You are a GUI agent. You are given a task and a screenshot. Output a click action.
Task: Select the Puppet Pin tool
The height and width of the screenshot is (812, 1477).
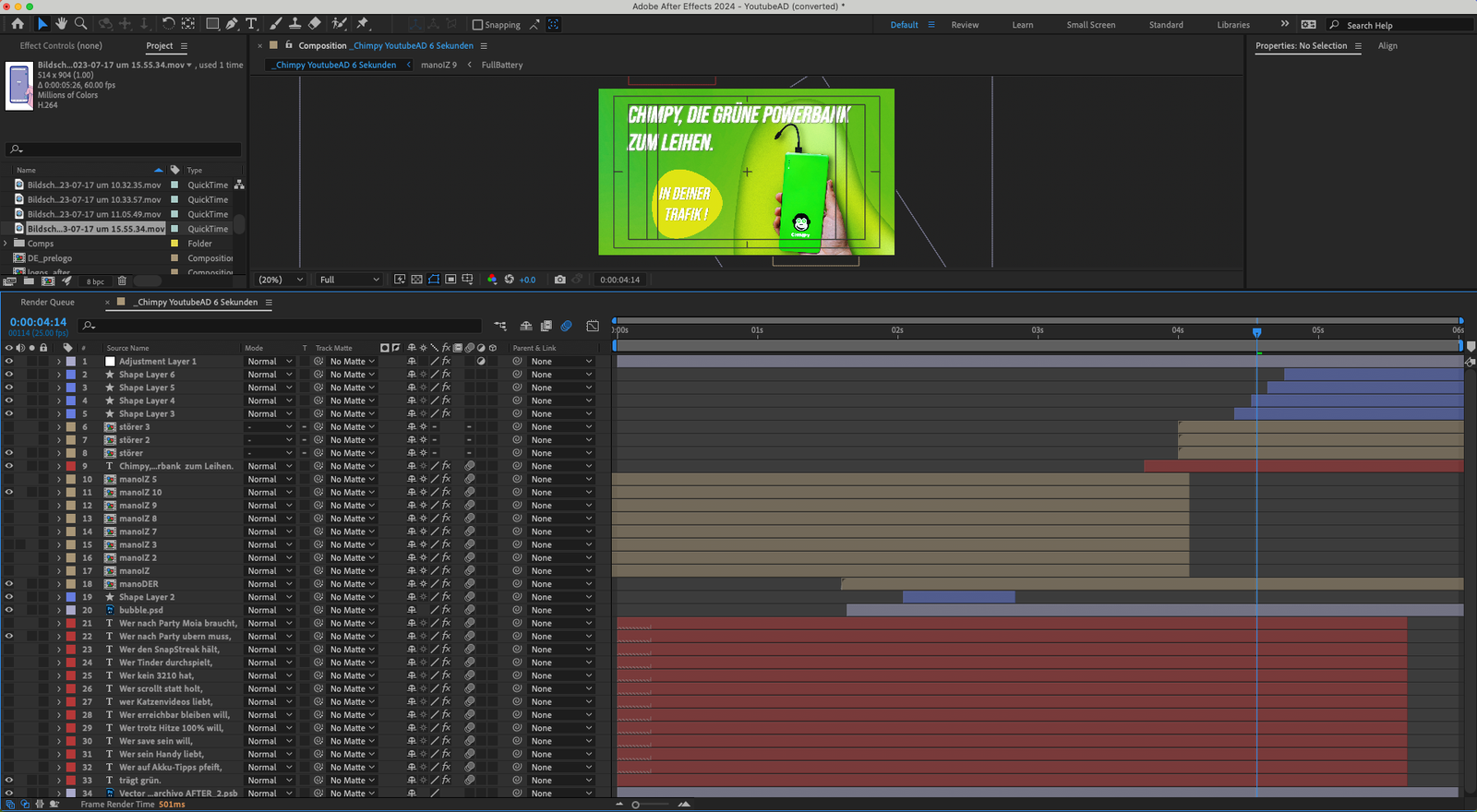coord(362,24)
